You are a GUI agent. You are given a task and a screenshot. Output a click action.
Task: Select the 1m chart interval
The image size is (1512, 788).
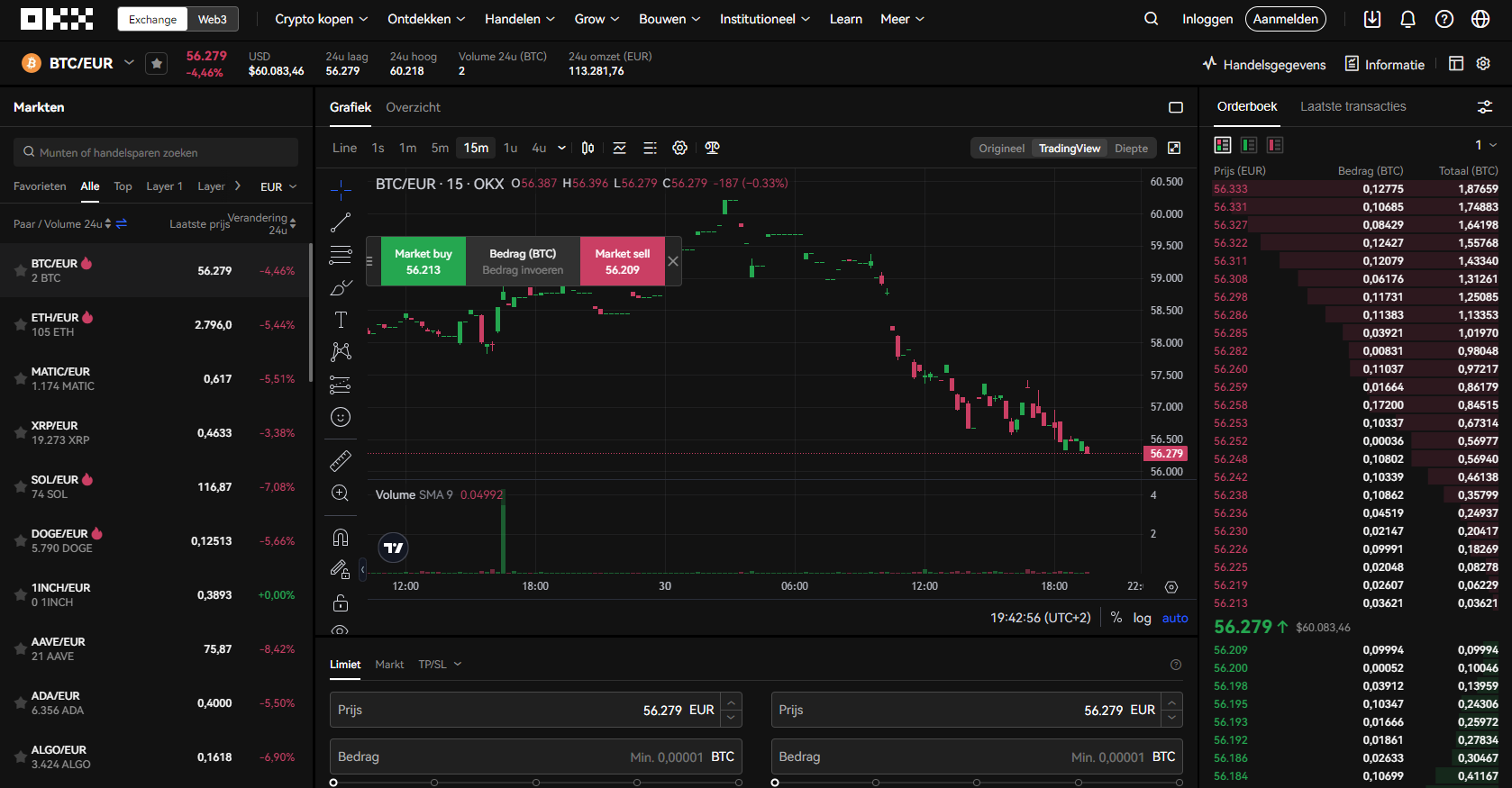click(x=408, y=148)
